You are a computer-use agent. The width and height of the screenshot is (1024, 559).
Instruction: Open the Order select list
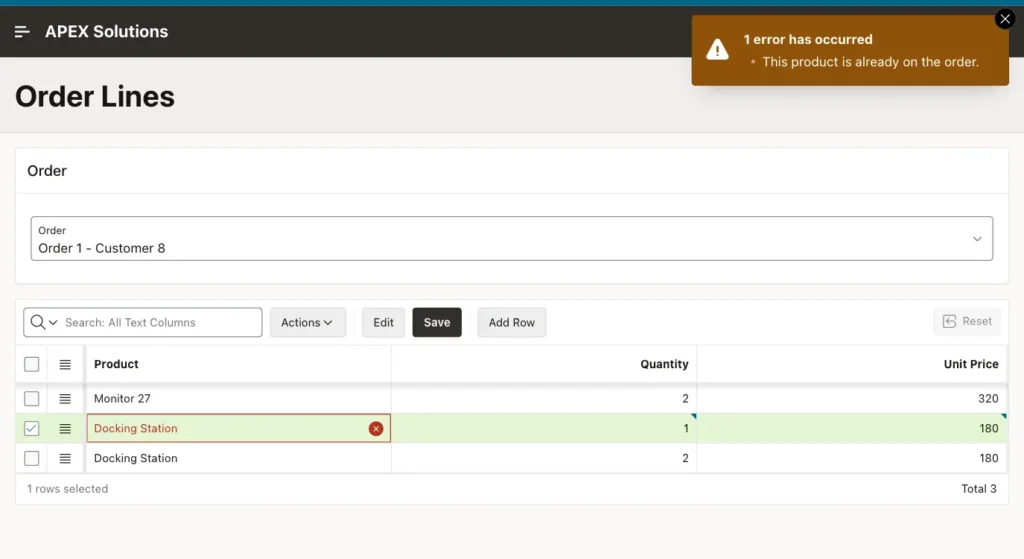512,238
